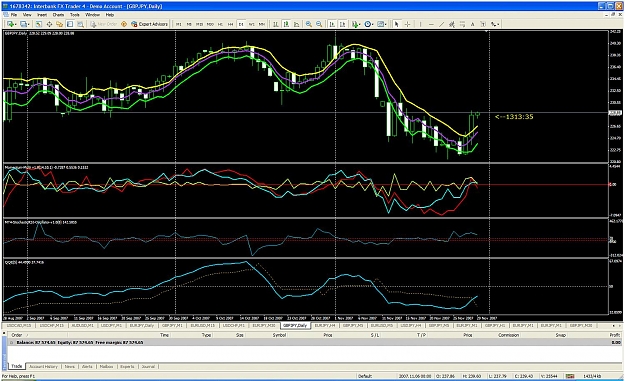This screenshot has width=625, height=381.
Task: Click the New Order button
Action: tap(104, 24)
